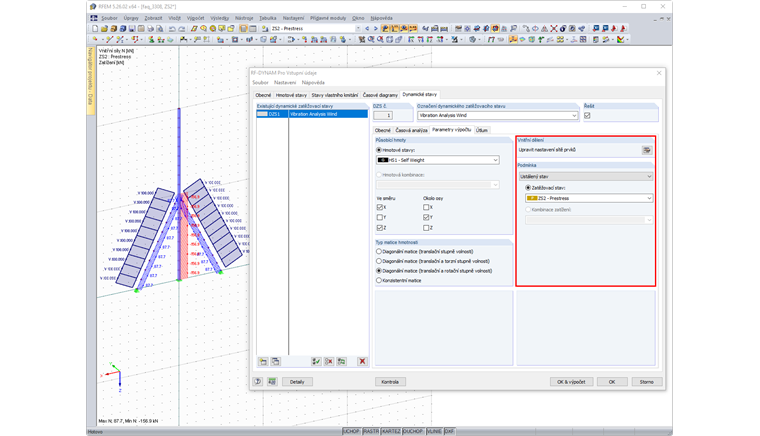Click invert selection icon under list
Viewport: 760px width, 436px height.
coord(341,361)
